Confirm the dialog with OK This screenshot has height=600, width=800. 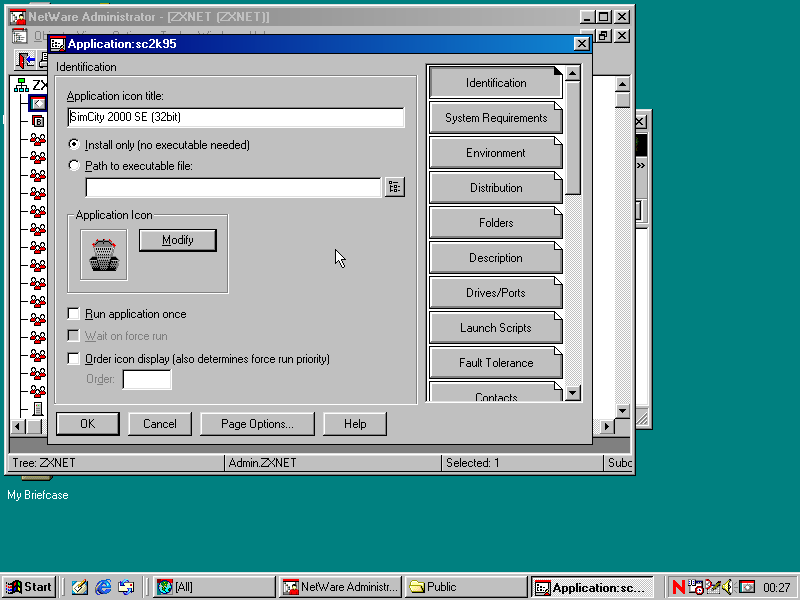[88, 424]
